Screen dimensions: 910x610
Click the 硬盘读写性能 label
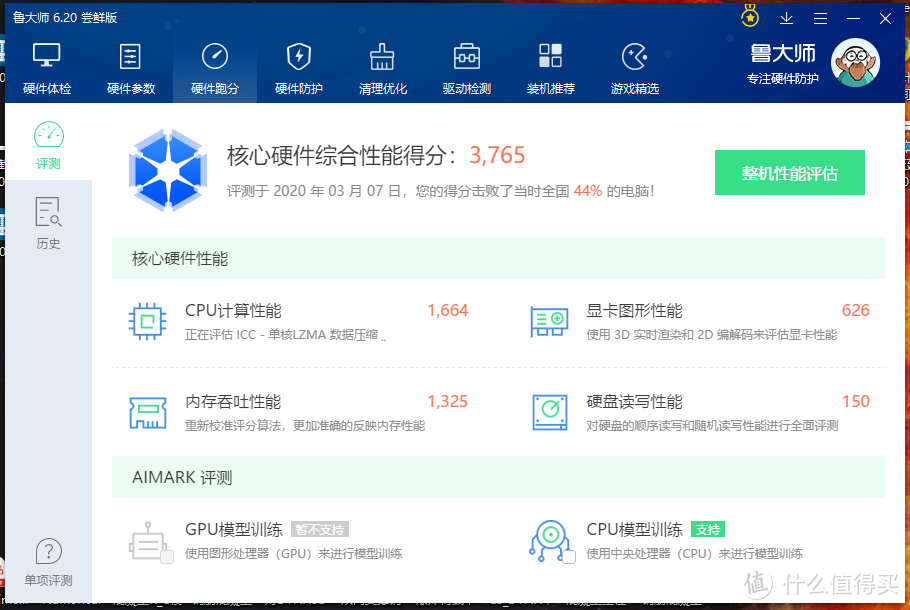point(634,402)
